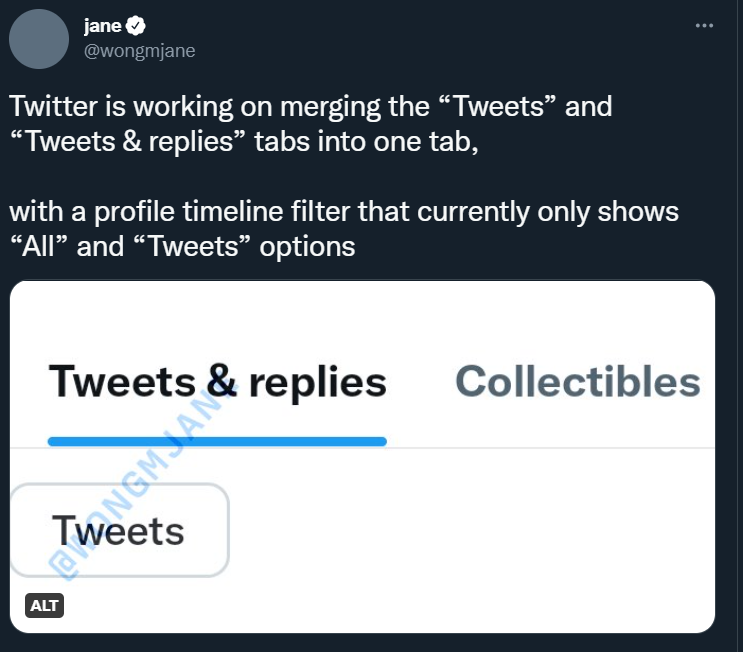Click the blue active tab underline indicator

[217, 441]
